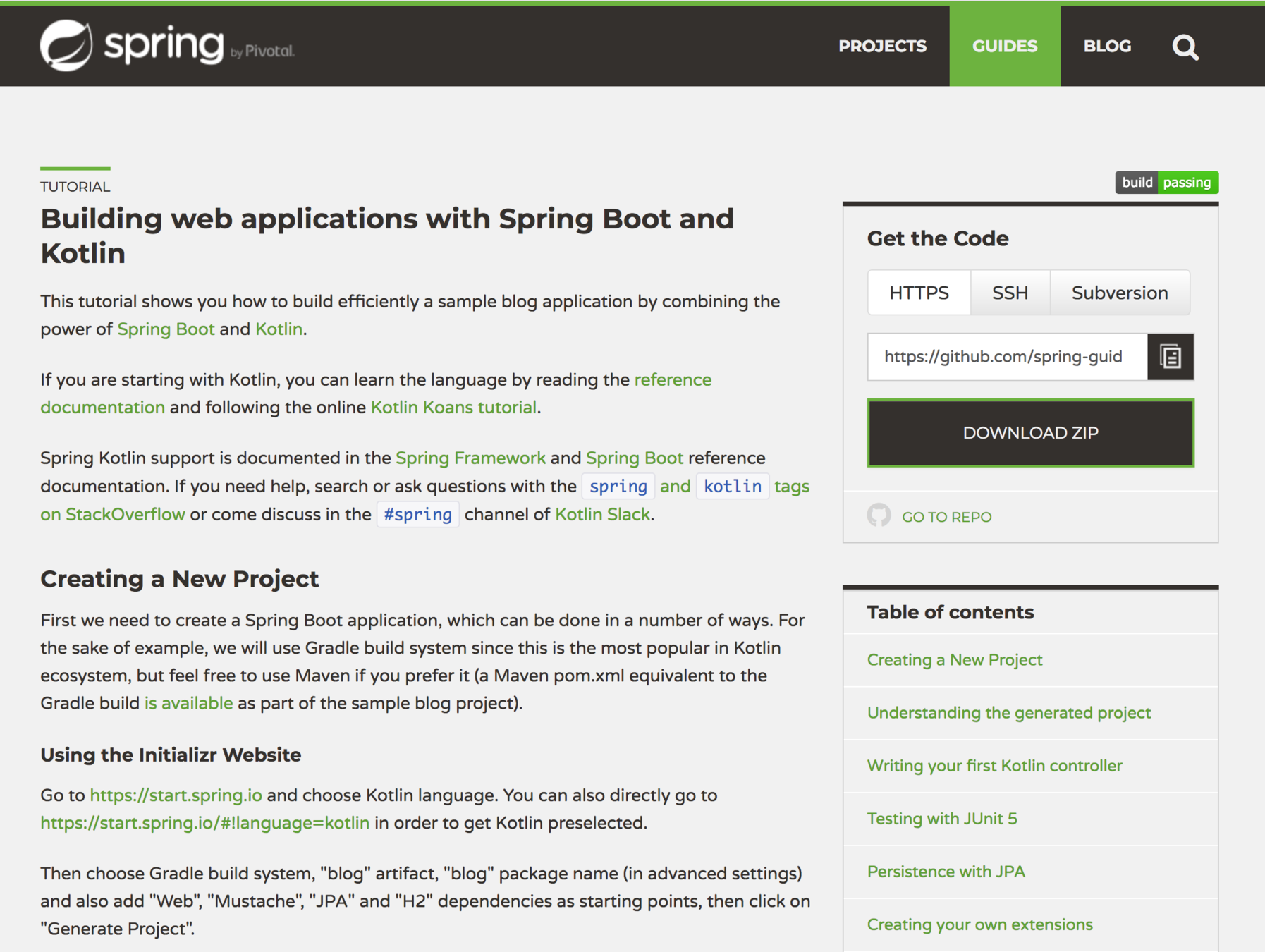Image resolution: width=1265 pixels, height=952 pixels.
Task: Open https://start.spring.io link
Action: coord(176,795)
